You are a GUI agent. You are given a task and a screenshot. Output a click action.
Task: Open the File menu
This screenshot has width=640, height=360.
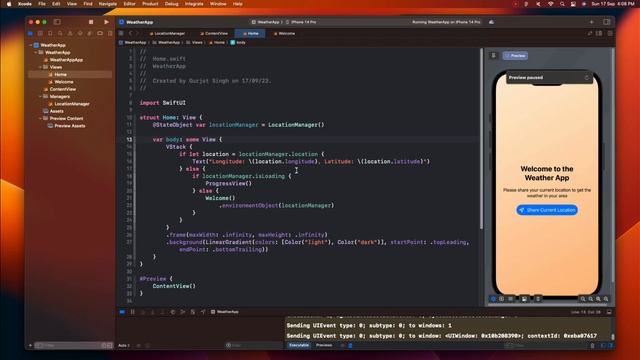(42, 4)
